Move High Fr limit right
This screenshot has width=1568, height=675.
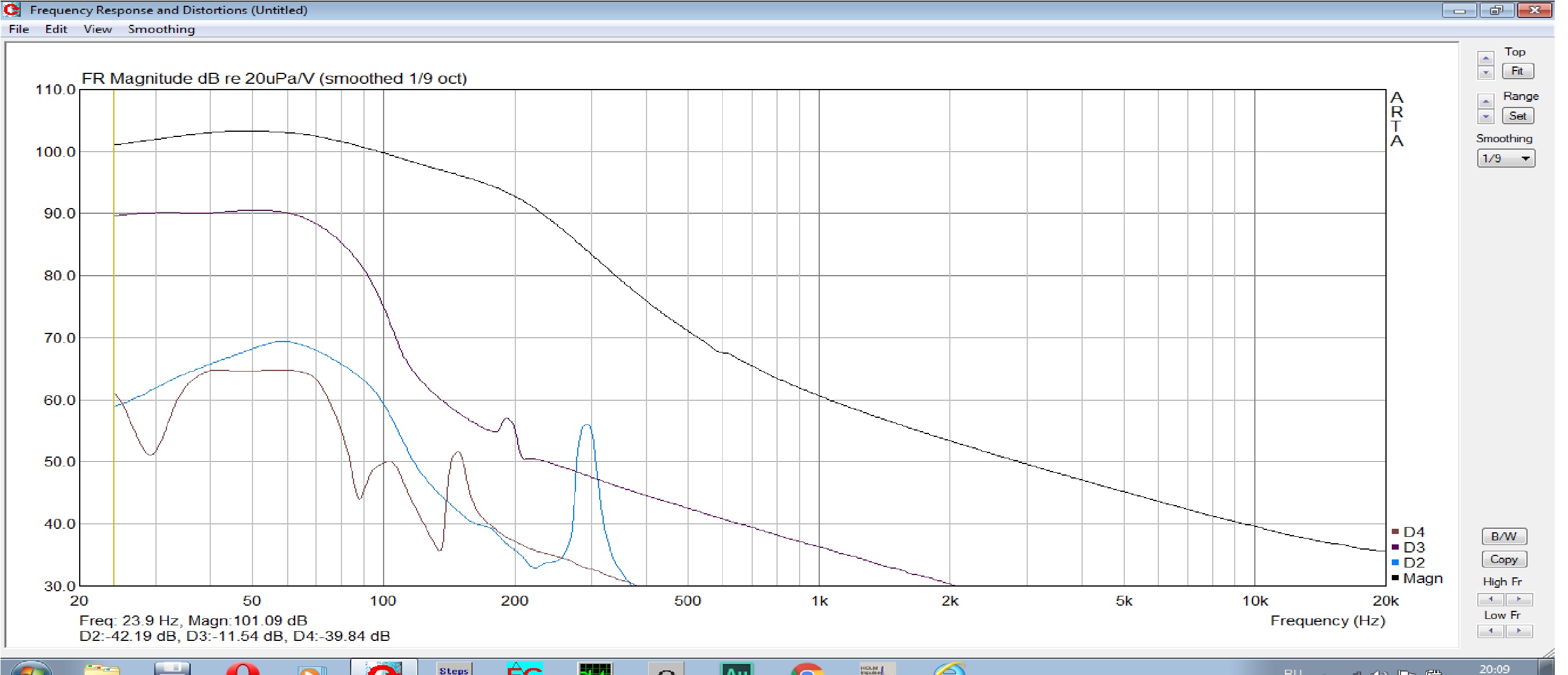tap(1519, 599)
